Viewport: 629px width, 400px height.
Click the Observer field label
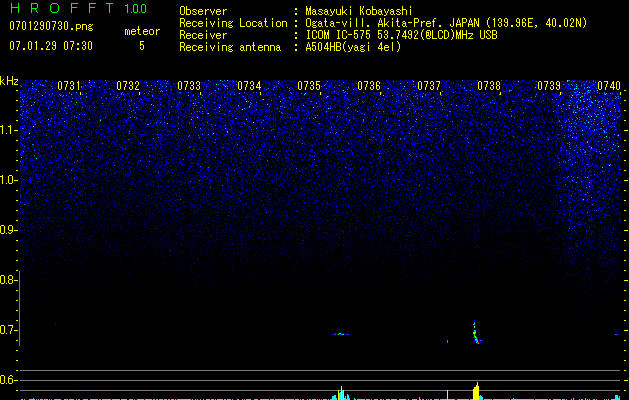(203, 11)
